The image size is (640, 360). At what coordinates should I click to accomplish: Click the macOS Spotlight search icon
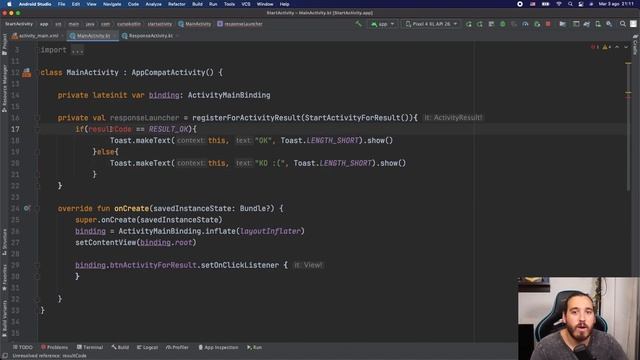pos(570,4)
